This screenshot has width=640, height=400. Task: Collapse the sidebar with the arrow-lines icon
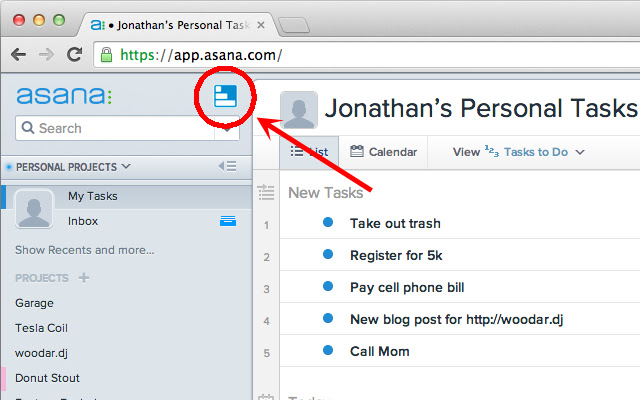point(227,166)
